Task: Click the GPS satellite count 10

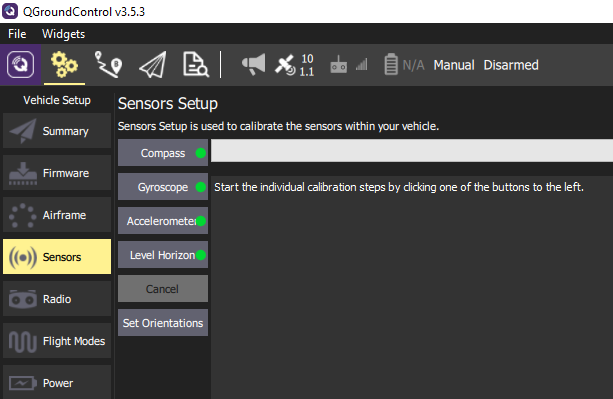Action: [307, 59]
